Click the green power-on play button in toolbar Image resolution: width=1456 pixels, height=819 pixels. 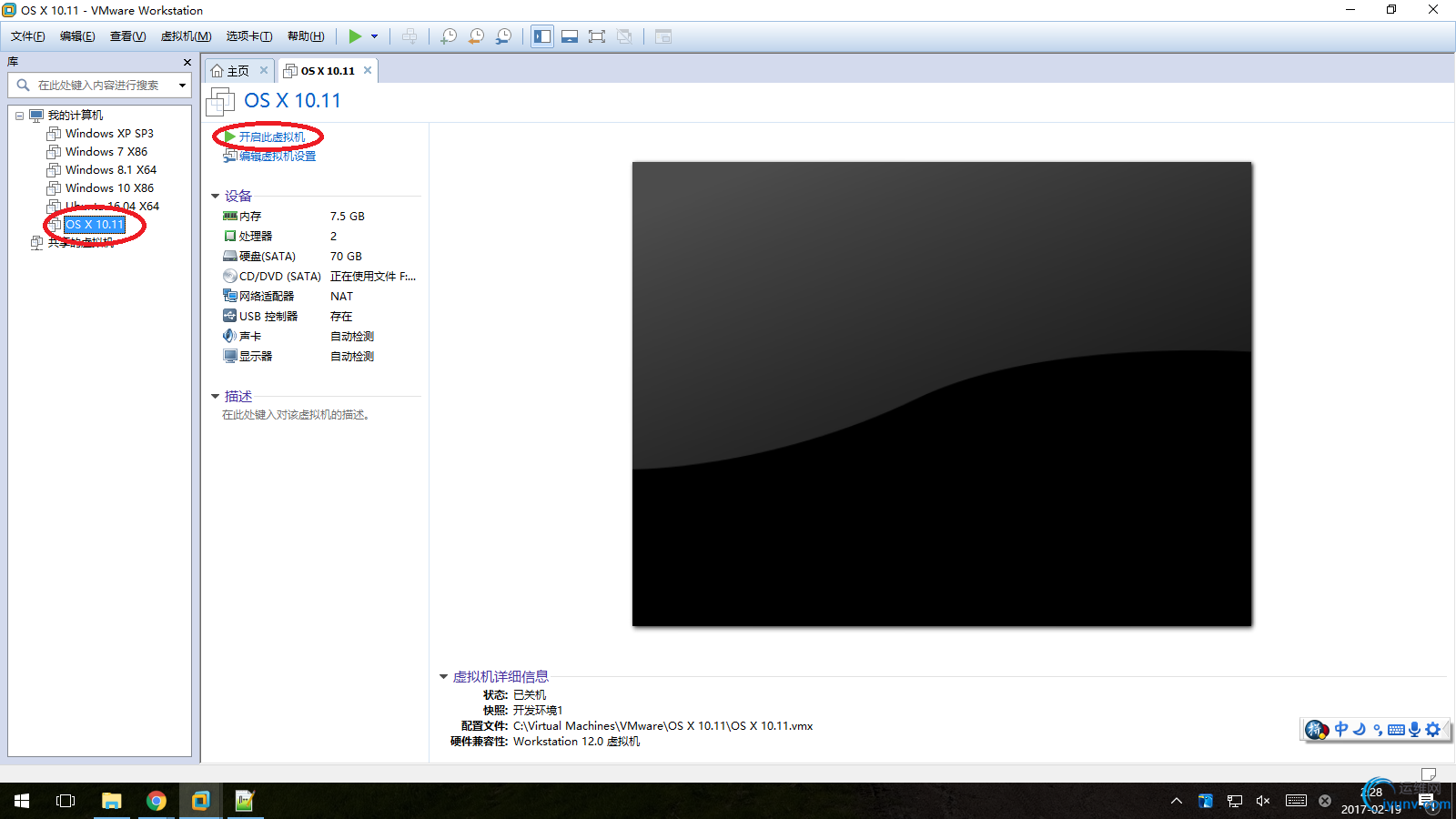coord(355,36)
